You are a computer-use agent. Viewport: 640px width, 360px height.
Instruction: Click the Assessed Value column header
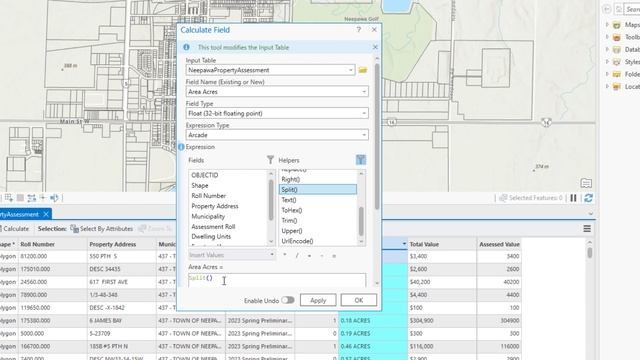(x=499, y=244)
